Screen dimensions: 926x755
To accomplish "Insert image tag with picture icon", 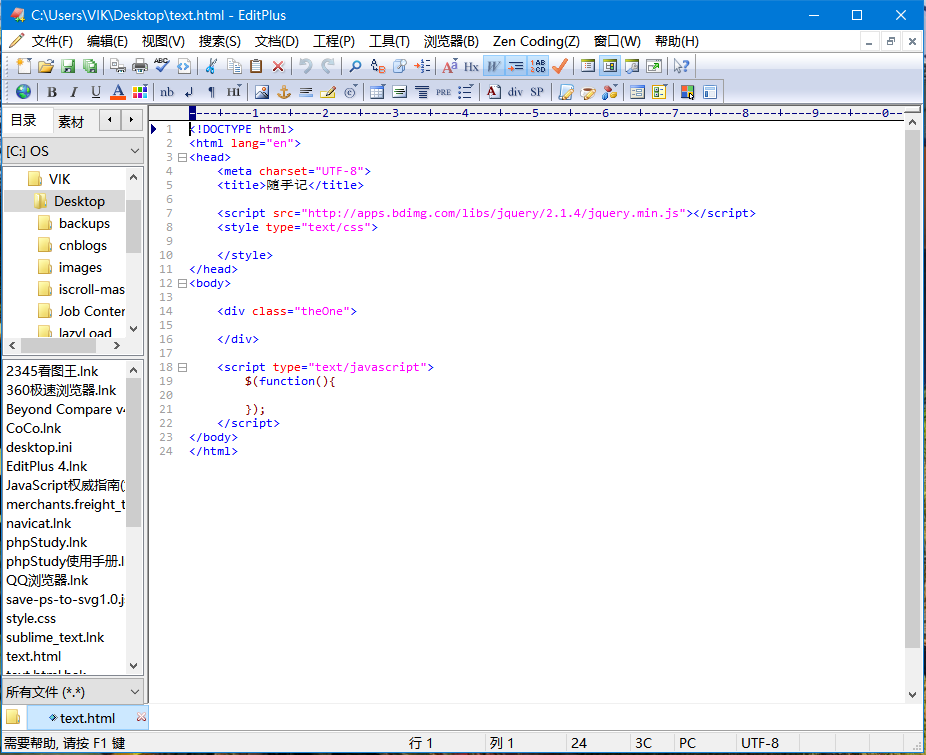I will (x=262, y=92).
